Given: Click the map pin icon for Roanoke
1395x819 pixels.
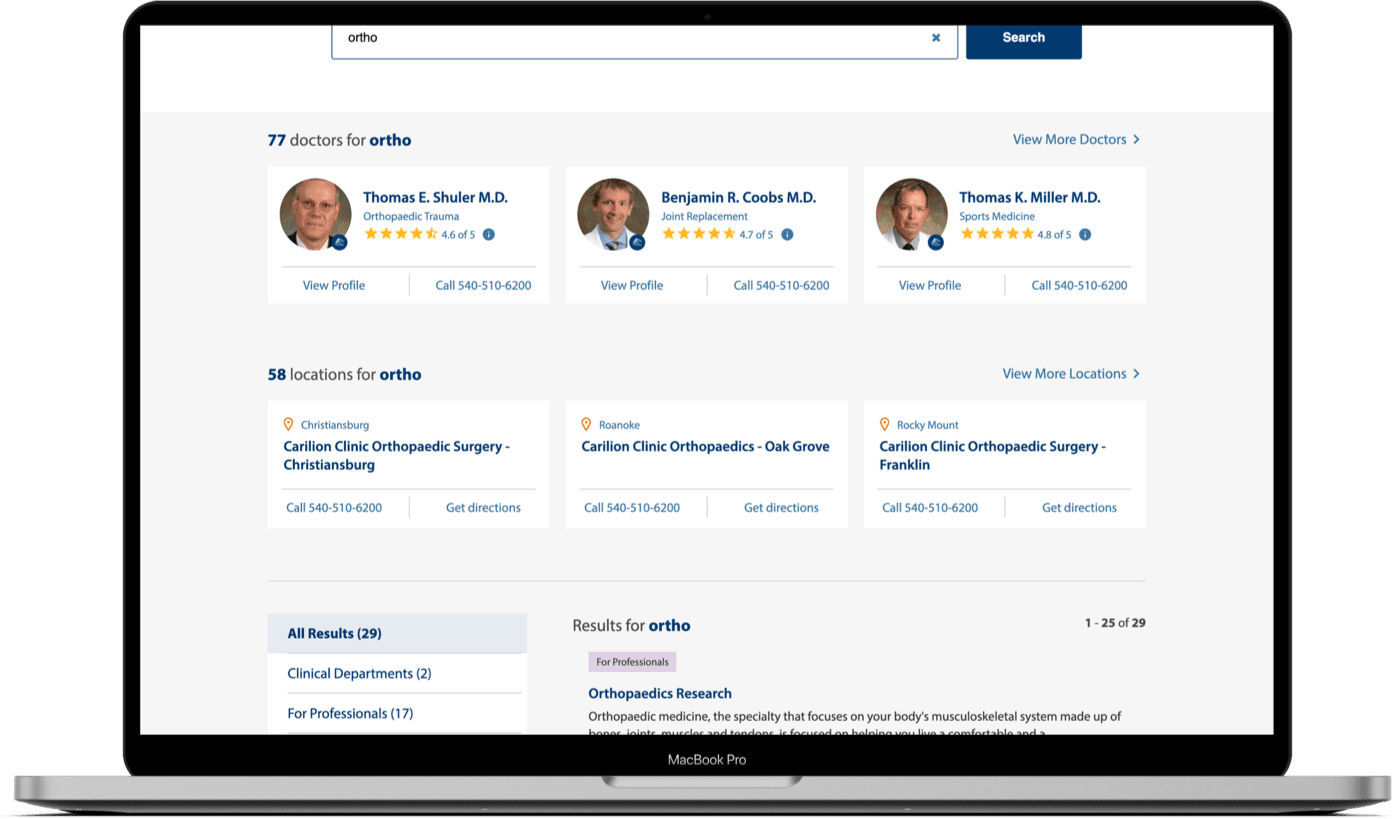Looking at the screenshot, I should (x=587, y=425).
